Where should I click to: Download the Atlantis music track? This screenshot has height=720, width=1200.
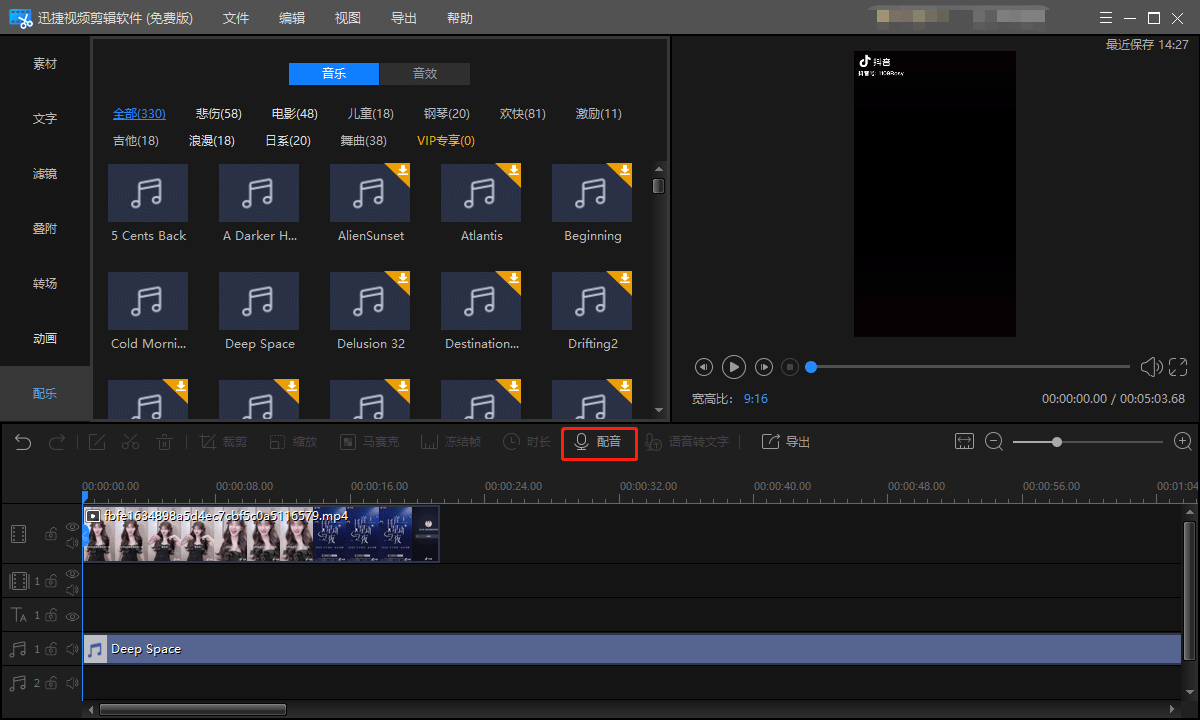pos(514,171)
